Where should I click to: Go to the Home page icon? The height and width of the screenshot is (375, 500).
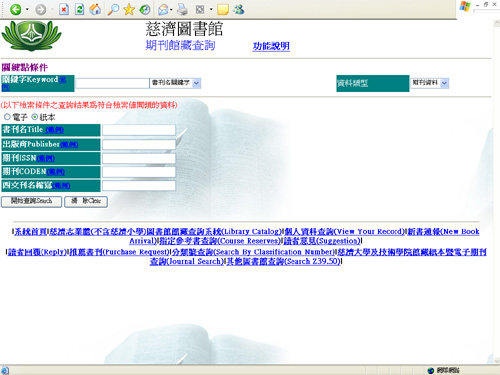[95, 9]
